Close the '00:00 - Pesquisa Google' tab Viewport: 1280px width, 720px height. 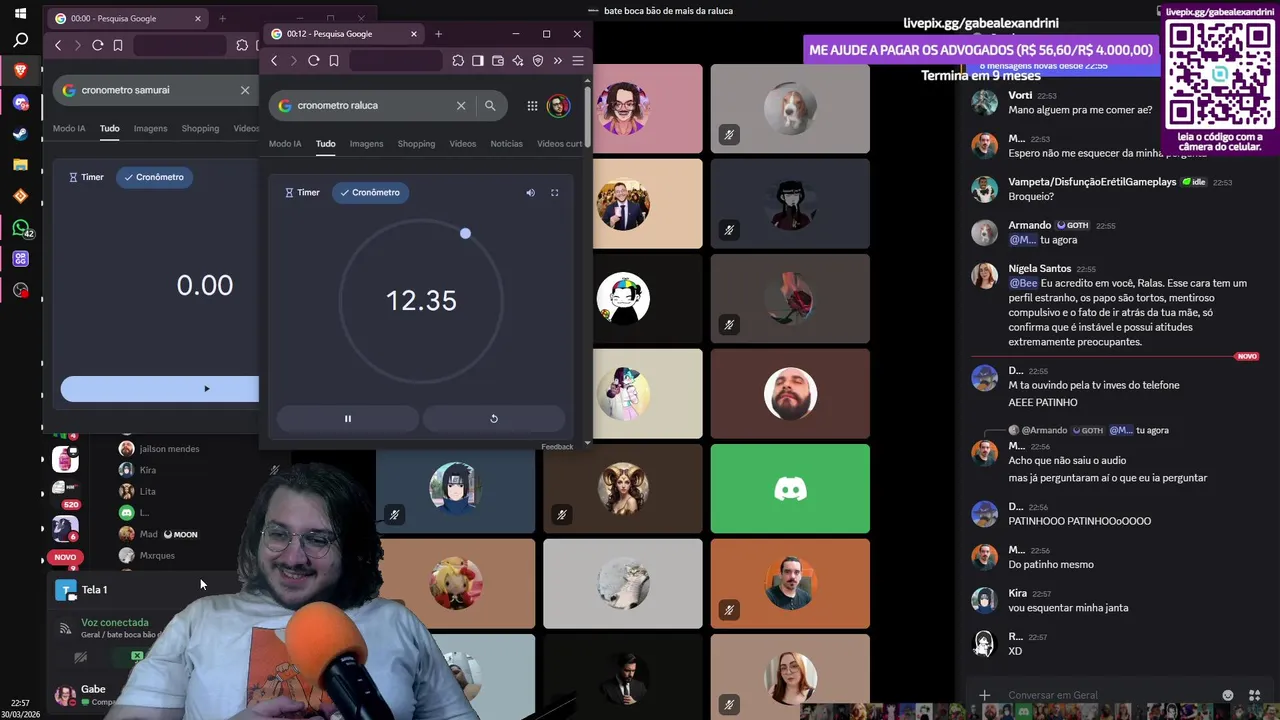(x=198, y=19)
